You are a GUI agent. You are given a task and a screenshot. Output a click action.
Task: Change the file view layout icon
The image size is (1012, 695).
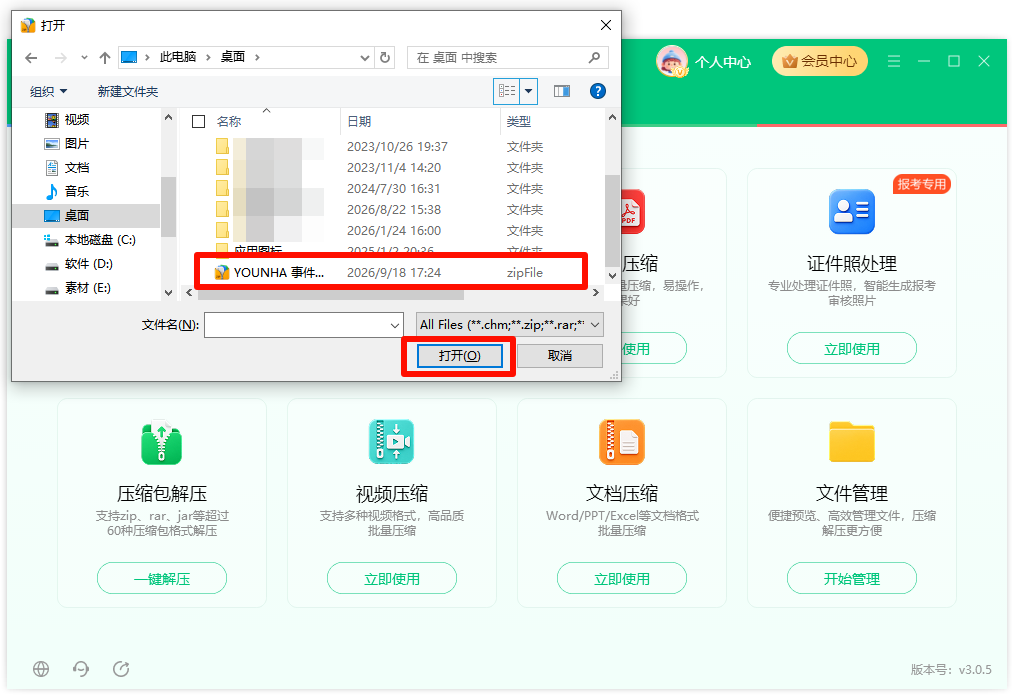pyautogui.click(x=507, y=91)
